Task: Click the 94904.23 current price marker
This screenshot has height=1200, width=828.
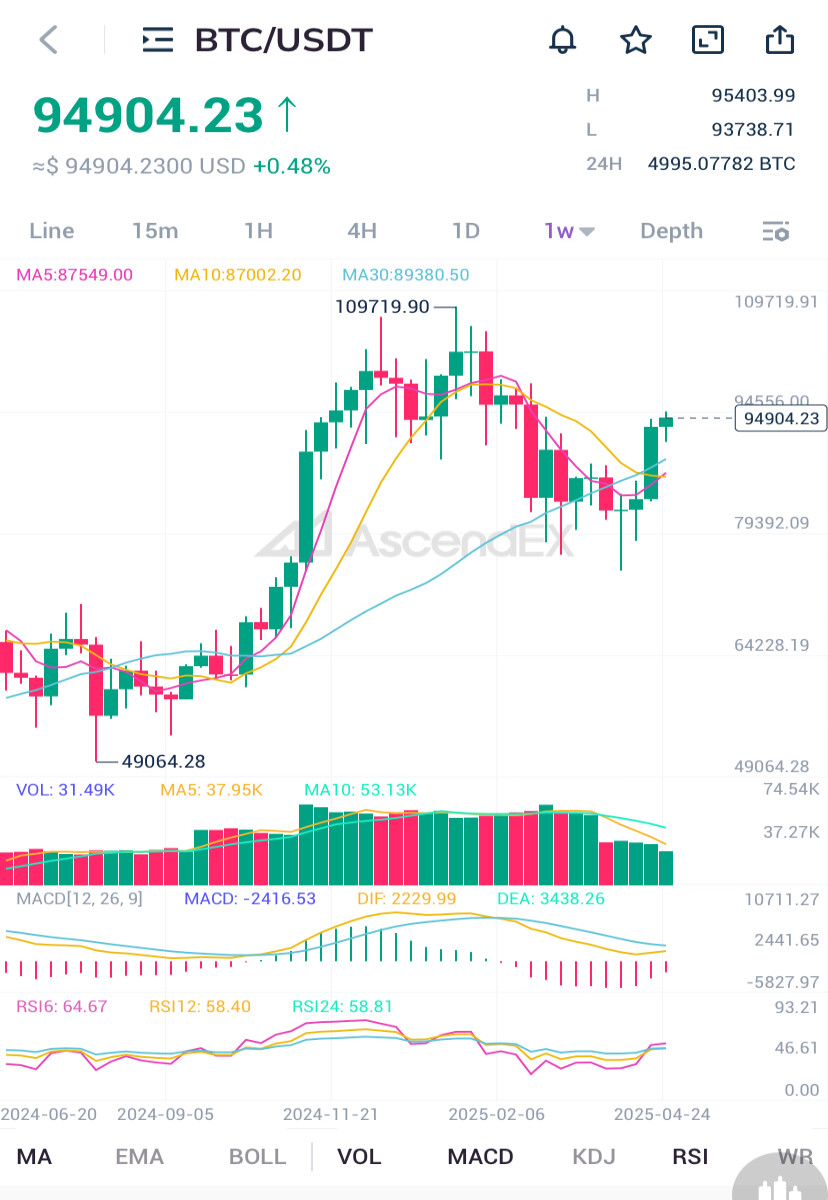Action: click(x=781, y=418)
